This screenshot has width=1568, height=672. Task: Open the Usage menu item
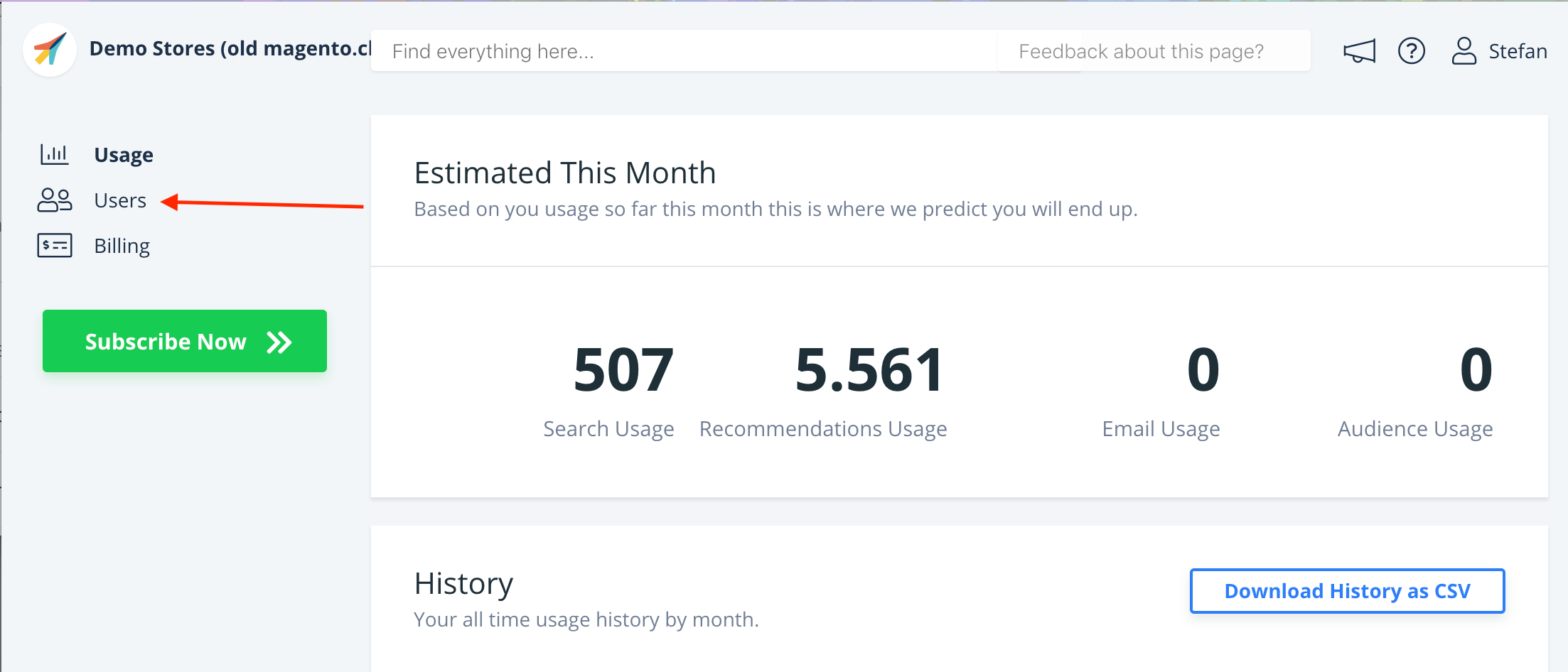(124, 155)
